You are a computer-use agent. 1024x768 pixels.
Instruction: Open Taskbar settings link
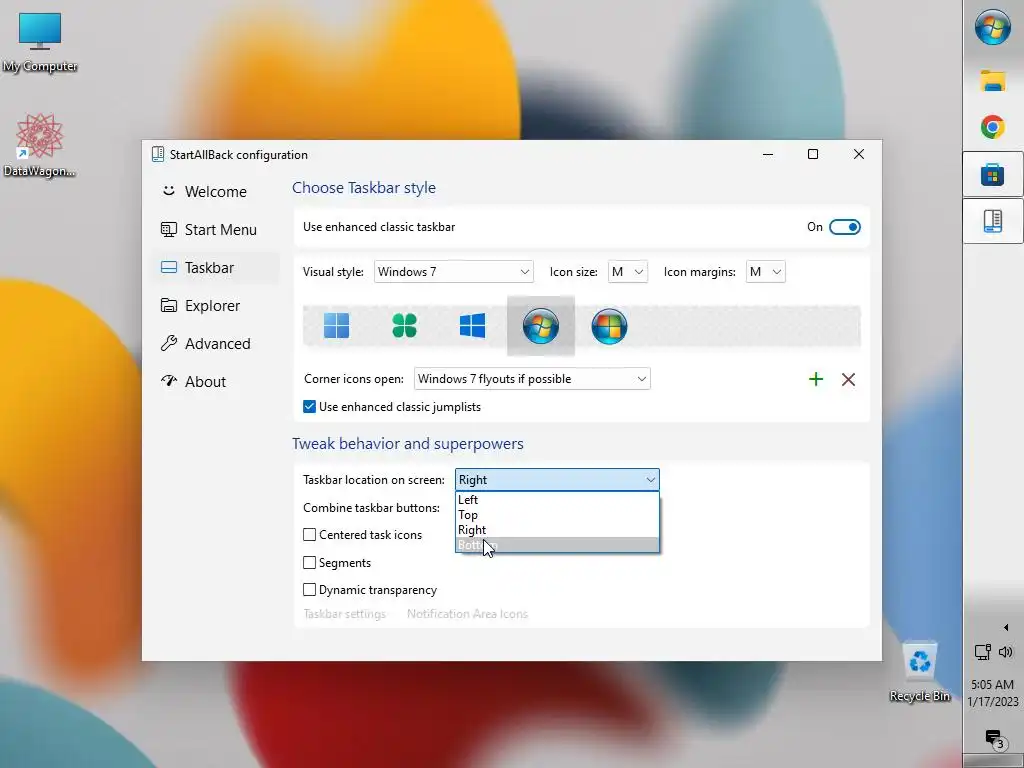click(344, 614)
